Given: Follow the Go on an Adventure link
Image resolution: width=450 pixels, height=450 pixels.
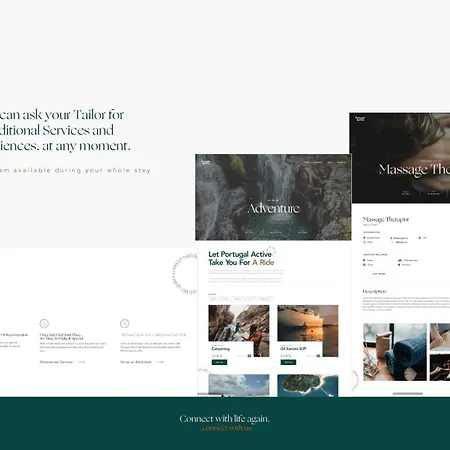Looking at the screenshot, I should click(x=136, y=362).
